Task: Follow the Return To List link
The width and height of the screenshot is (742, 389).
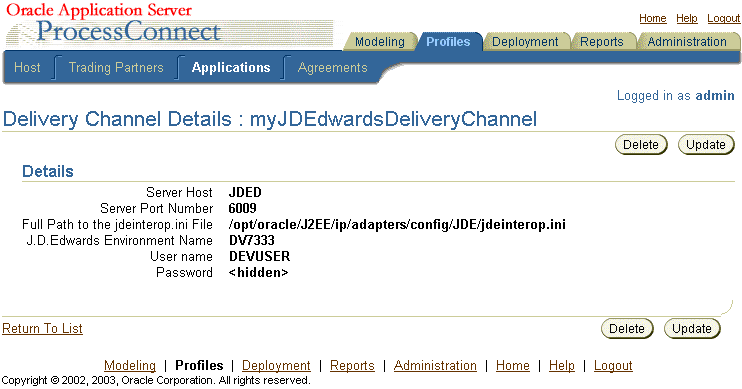Action: (x=42, y=328)
